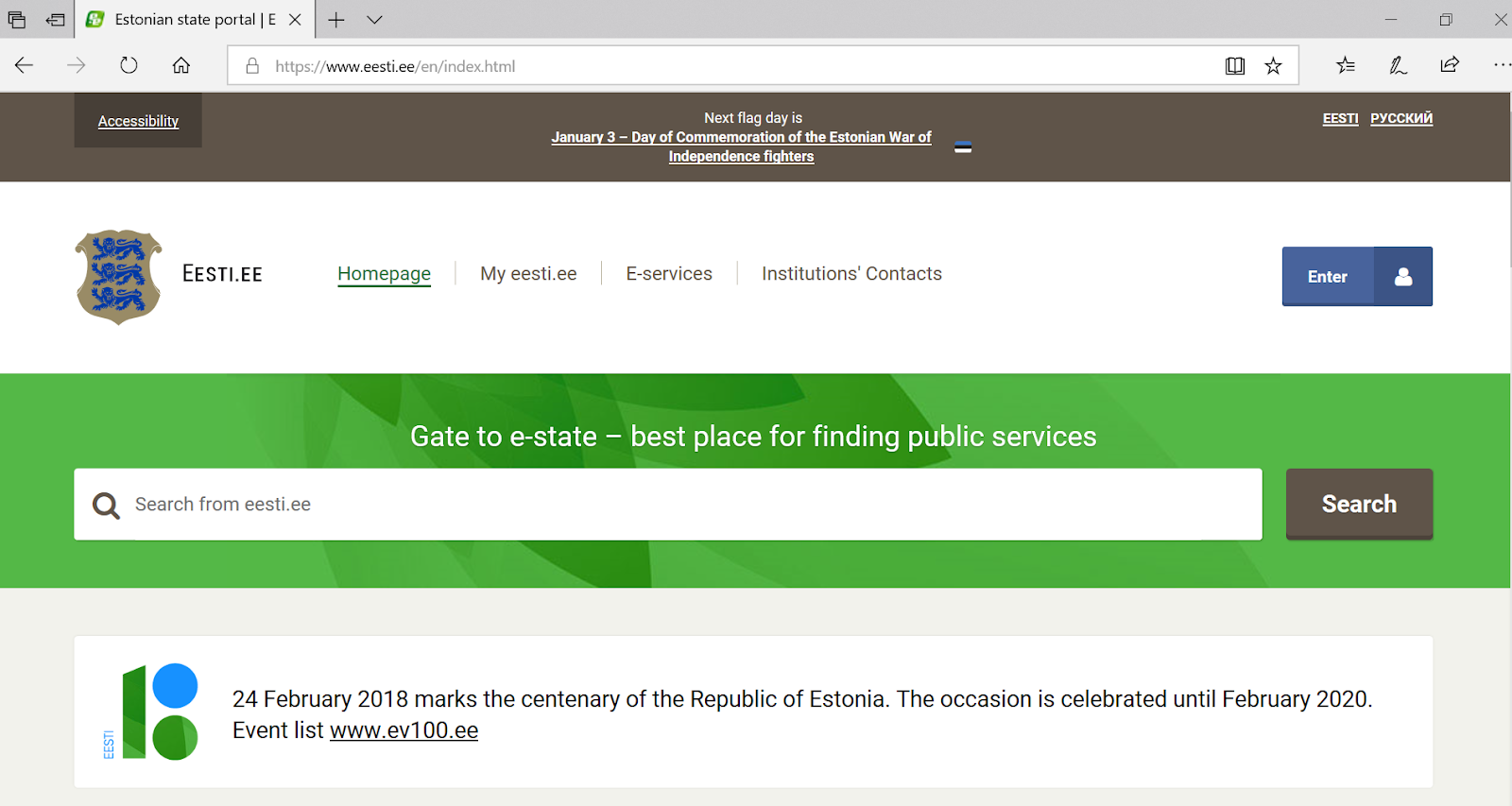The image size is (1512, 806).
Task: Go to browser Home icon
Action: [181, 65]
